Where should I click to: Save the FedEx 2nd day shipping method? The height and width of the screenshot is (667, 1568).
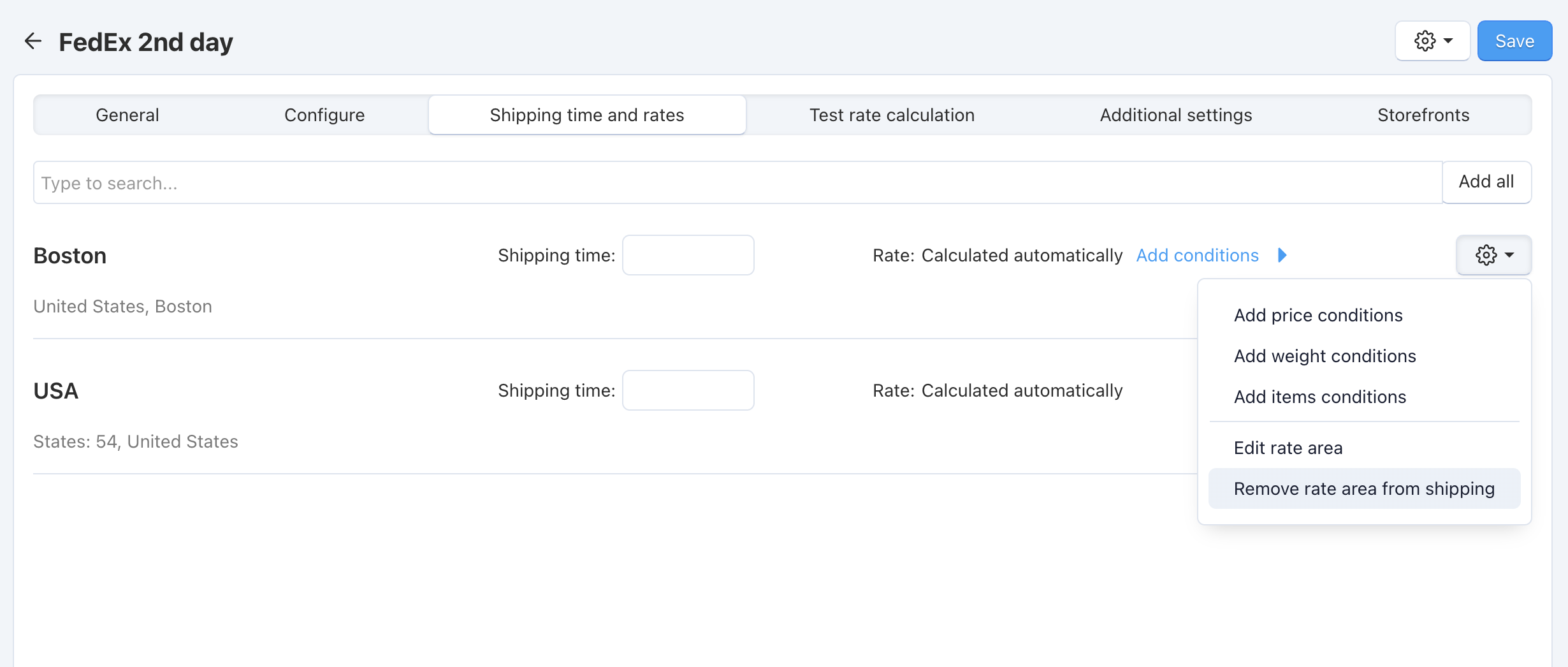(1514, 41)
